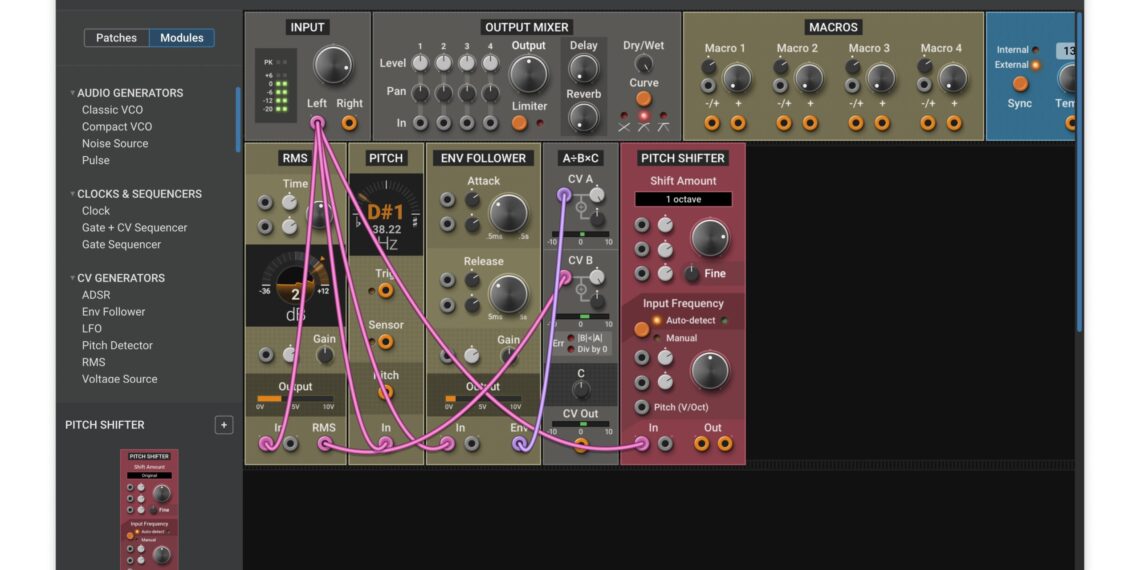Choose Pitch Detector from CV Generators list
Viewport: 1140px width, 570px height.
tap(117, 345)
